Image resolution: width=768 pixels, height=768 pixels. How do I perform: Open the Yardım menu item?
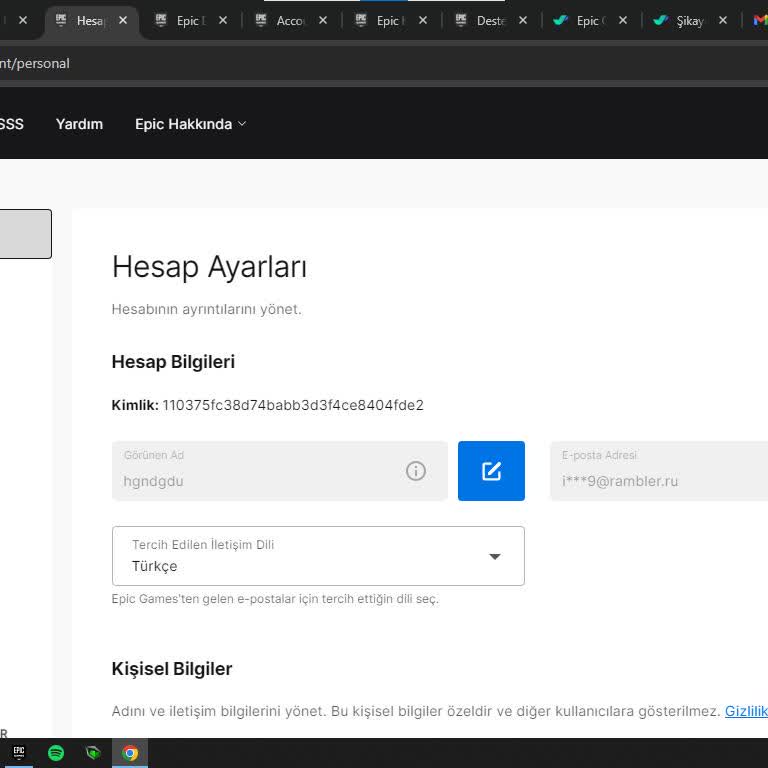click(x=79, y=124)
